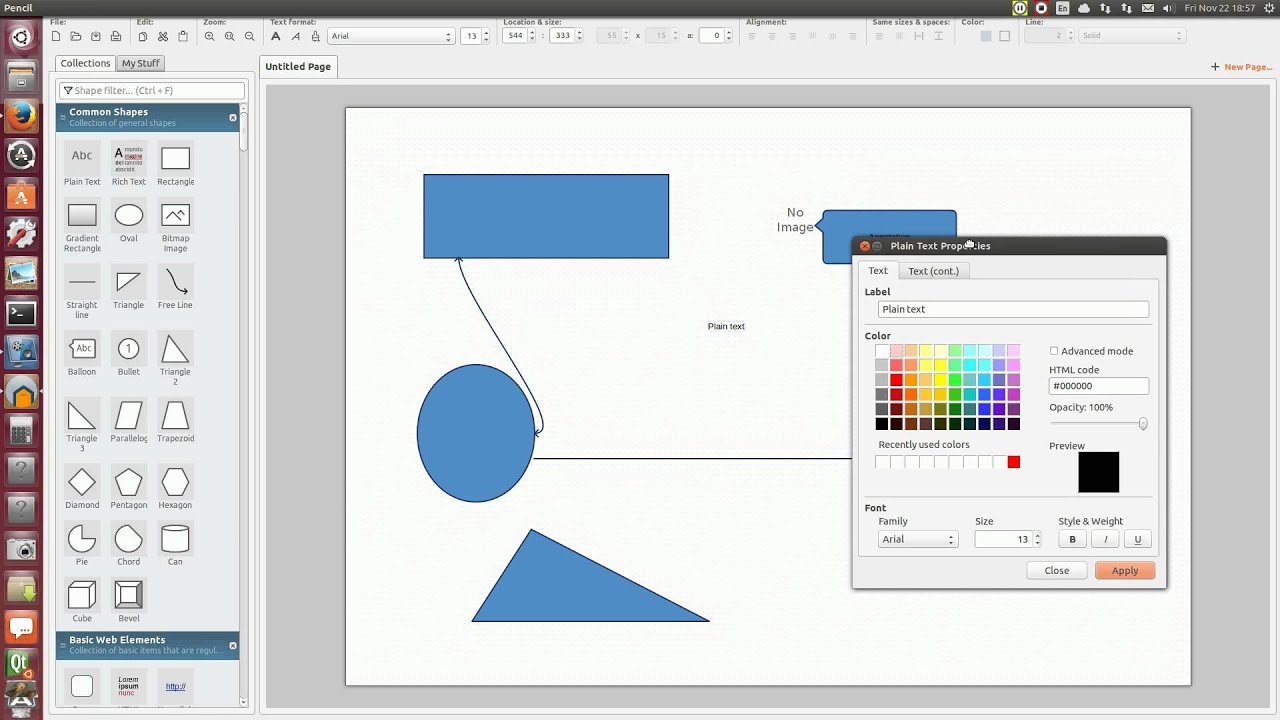
Task: Click the Label field containing Plain text
Action: click(x=1013, y=309)
